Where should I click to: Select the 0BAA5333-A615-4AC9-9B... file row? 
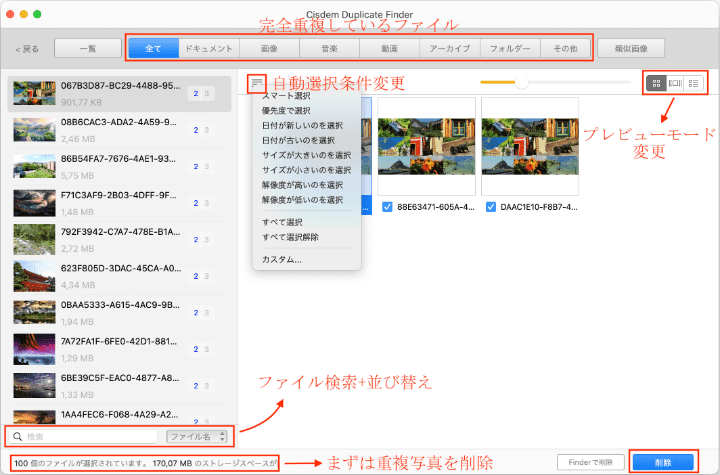pyautogui.click(x=119, y=313)
